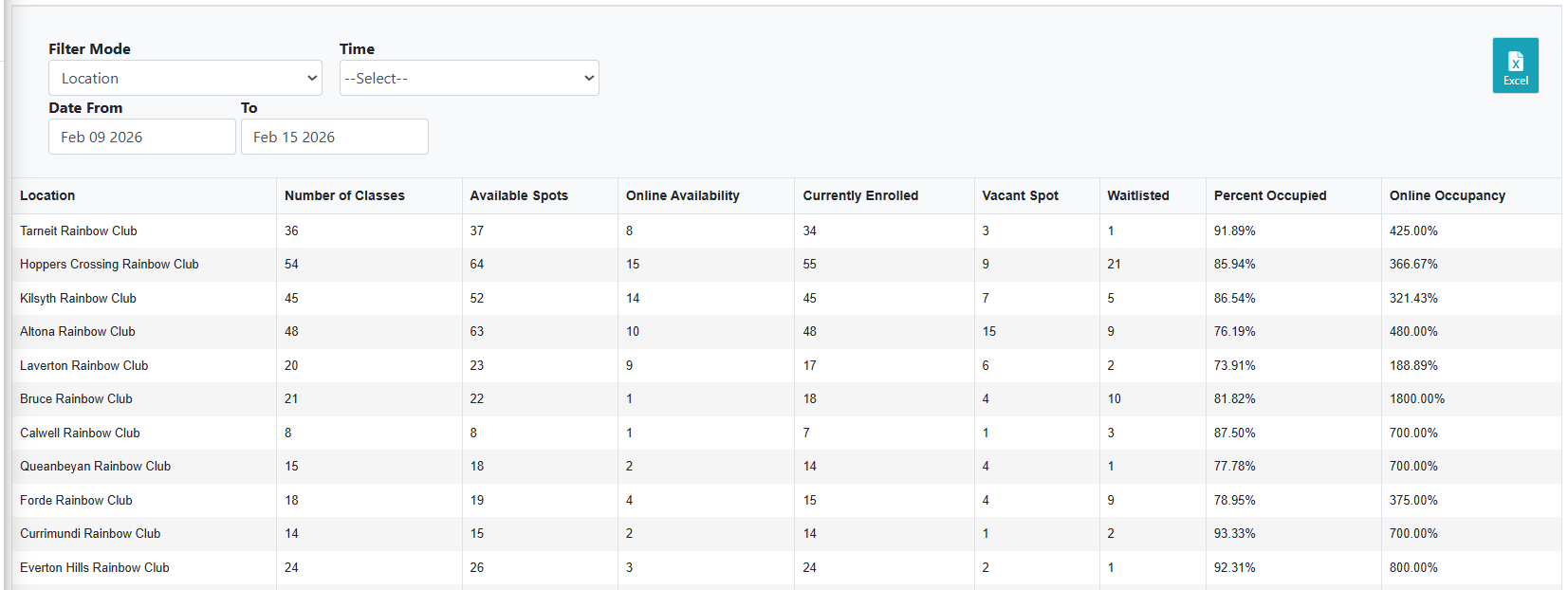Click Vacant Spot column header
The width and height of the screenshot is (1568, 590).
1020,195
